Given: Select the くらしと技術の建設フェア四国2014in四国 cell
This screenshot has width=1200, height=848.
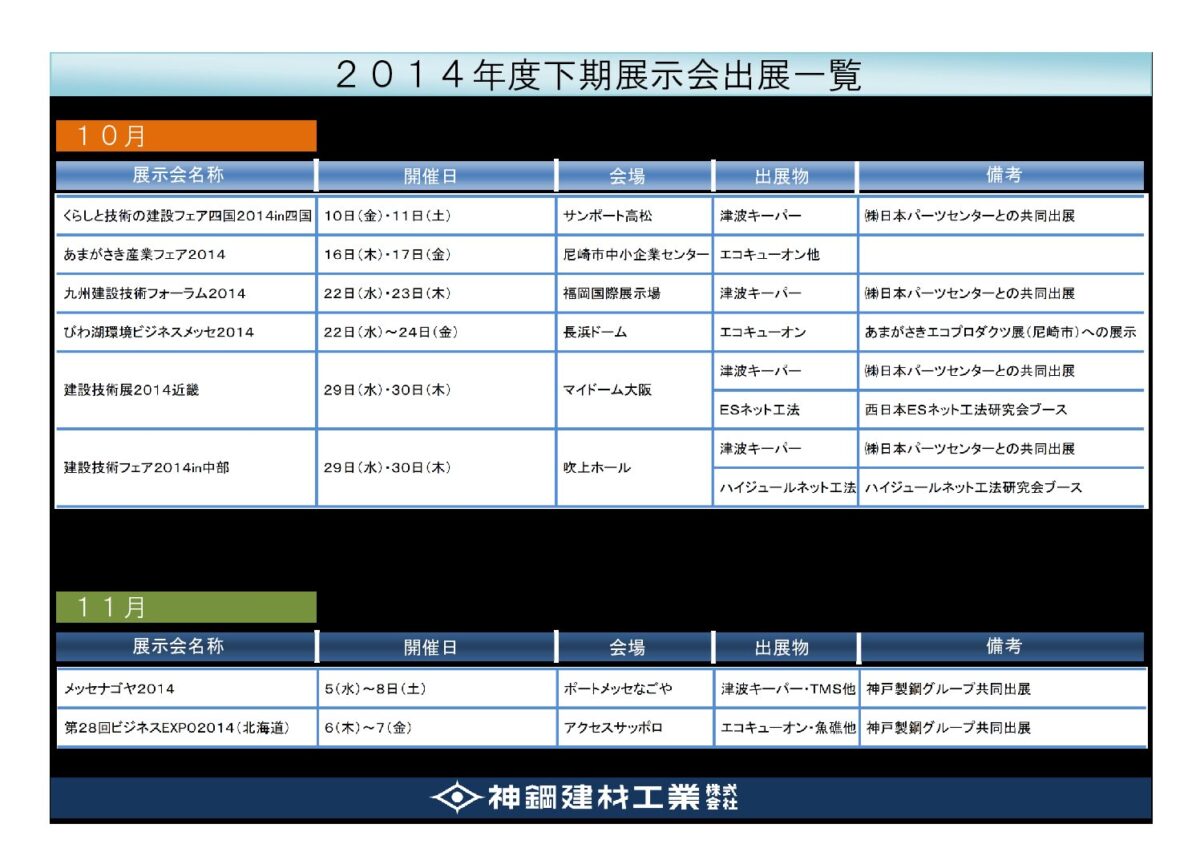Looking at the screenshot, I should coord(186,215).
